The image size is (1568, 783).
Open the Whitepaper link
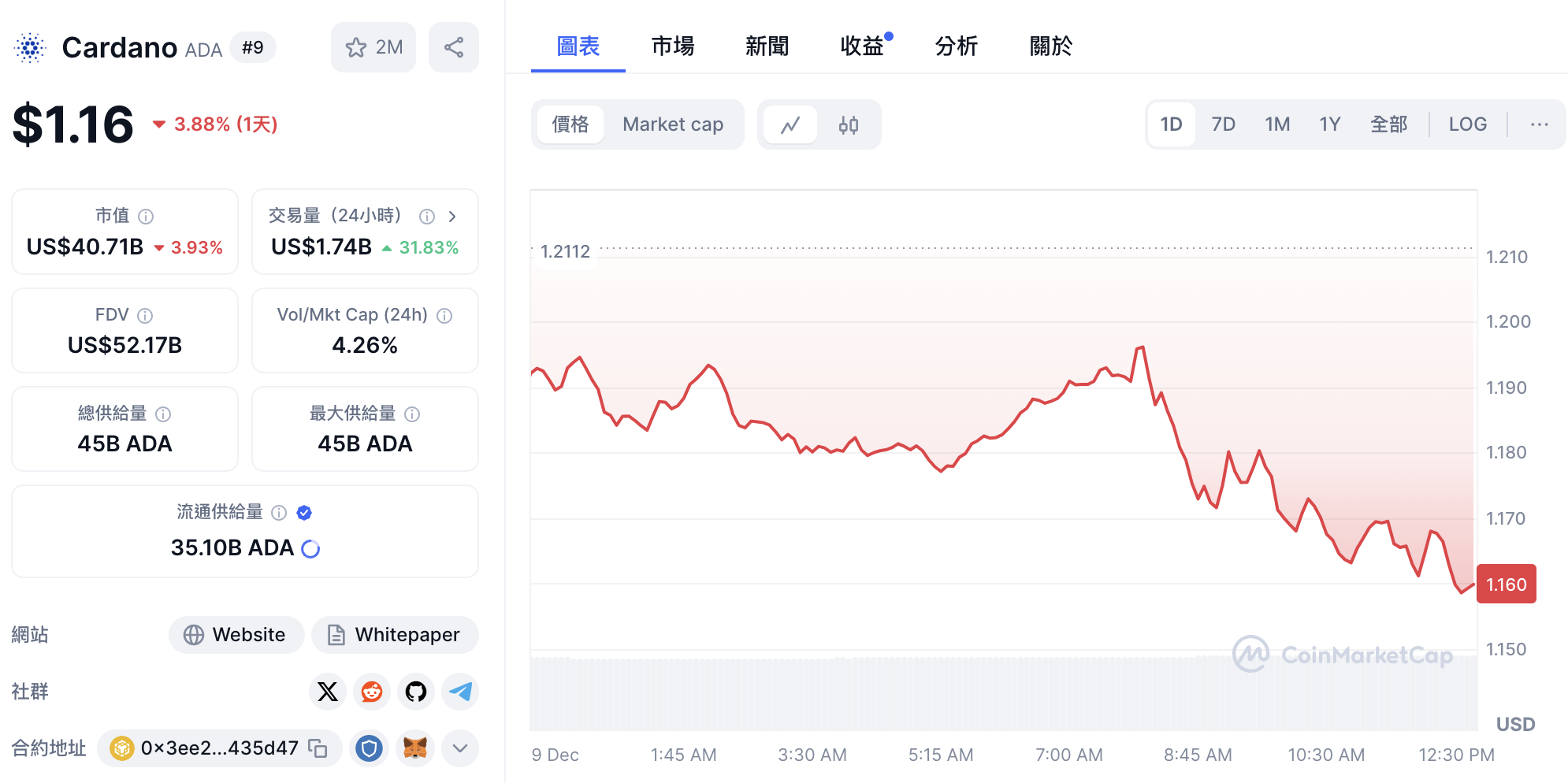[x=395, y=634]
